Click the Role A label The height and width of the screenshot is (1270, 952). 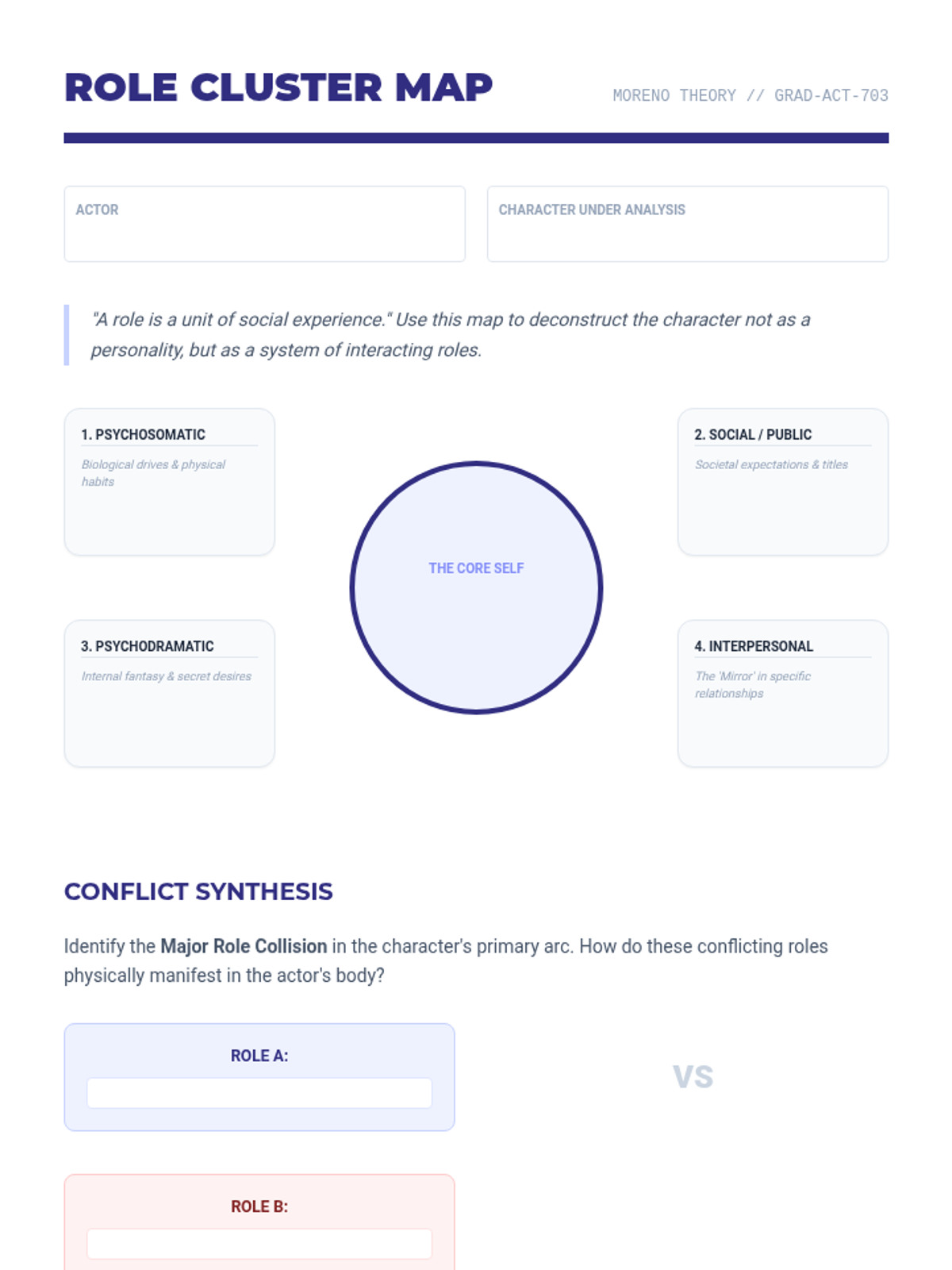(x=259, y=1056)
